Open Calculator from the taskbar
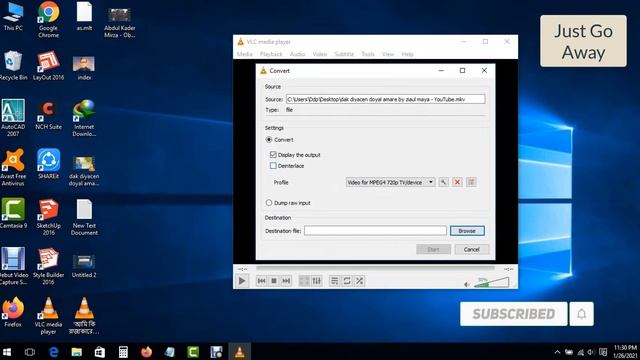The width and height of the screenshot is (640, 360). click(x=123, y=351)
